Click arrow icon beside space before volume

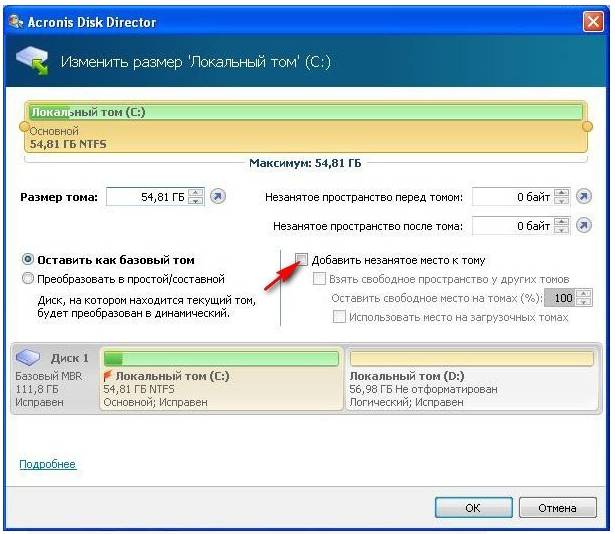tap(584, 196)
